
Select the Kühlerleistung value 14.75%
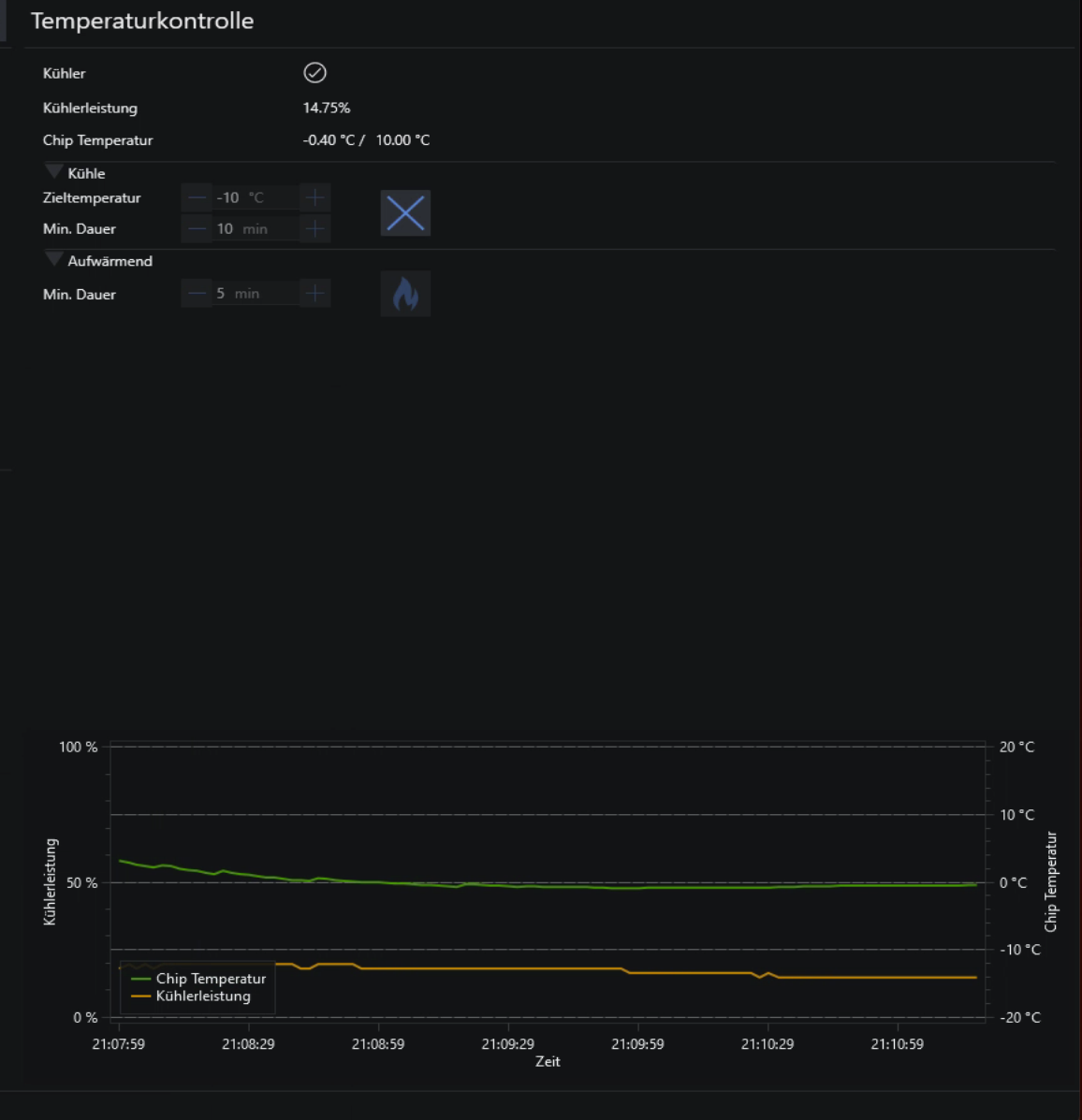point(327,108)
